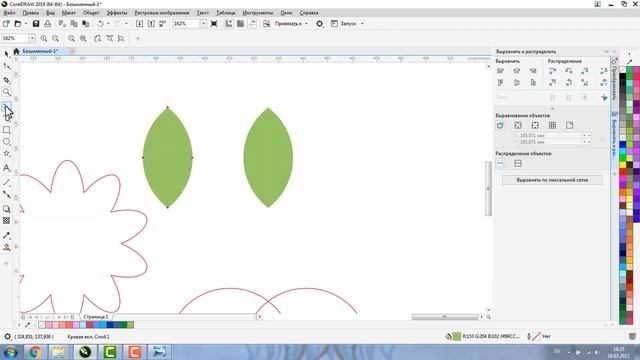This screenshot has height=360, width=640.
Task: Select the Drop shadow tool
Action: [x=7, y=209]
